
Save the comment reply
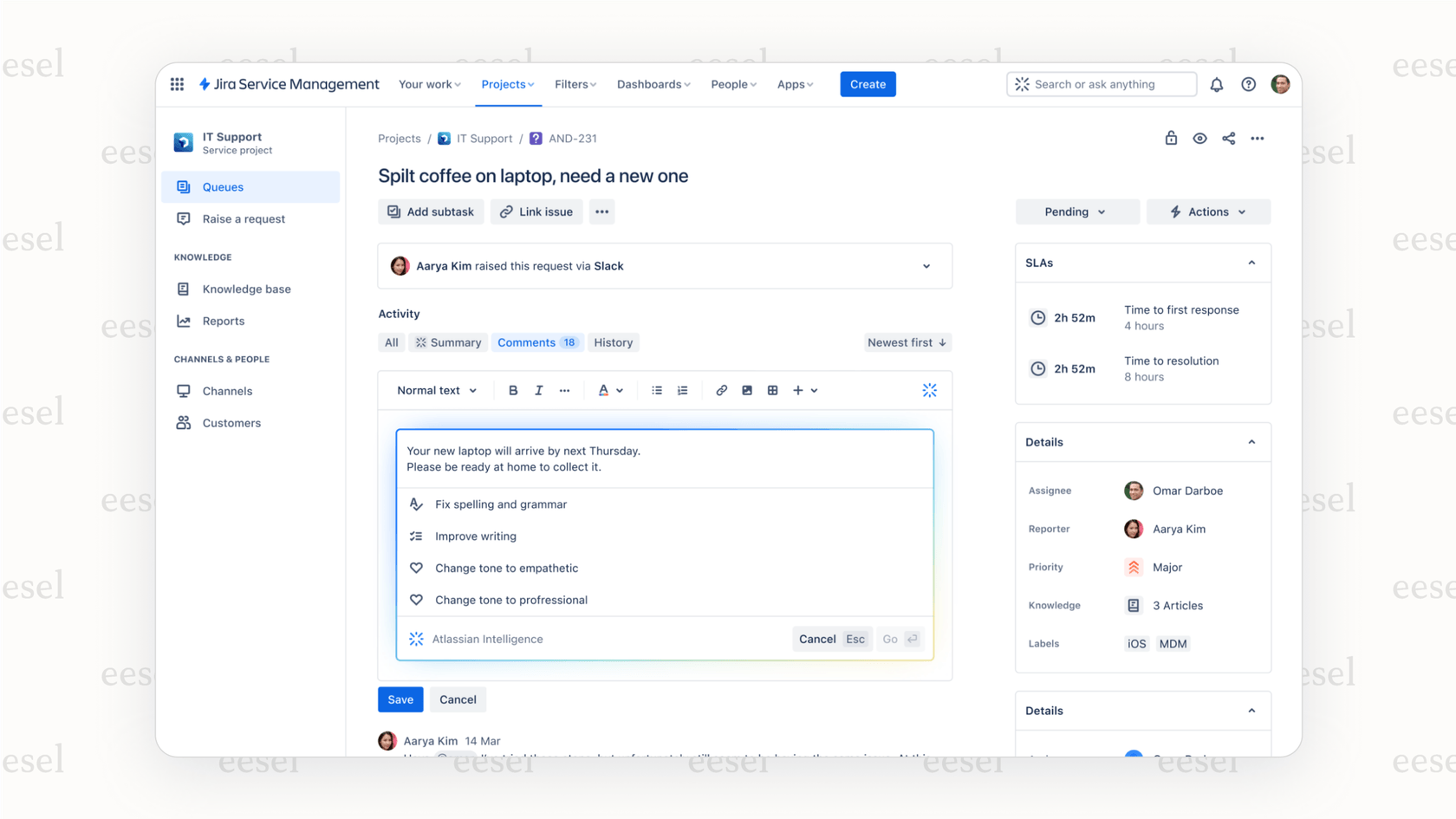[x=400, y=699]
